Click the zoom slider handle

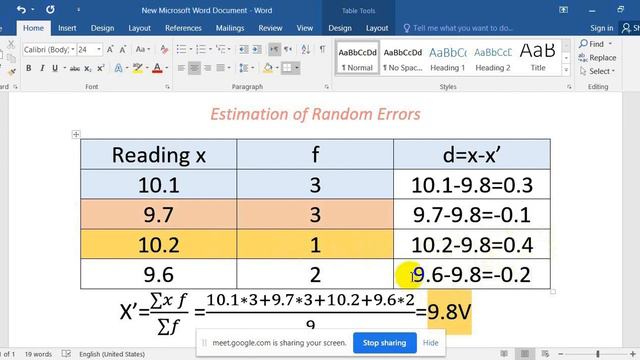[598, 354]
